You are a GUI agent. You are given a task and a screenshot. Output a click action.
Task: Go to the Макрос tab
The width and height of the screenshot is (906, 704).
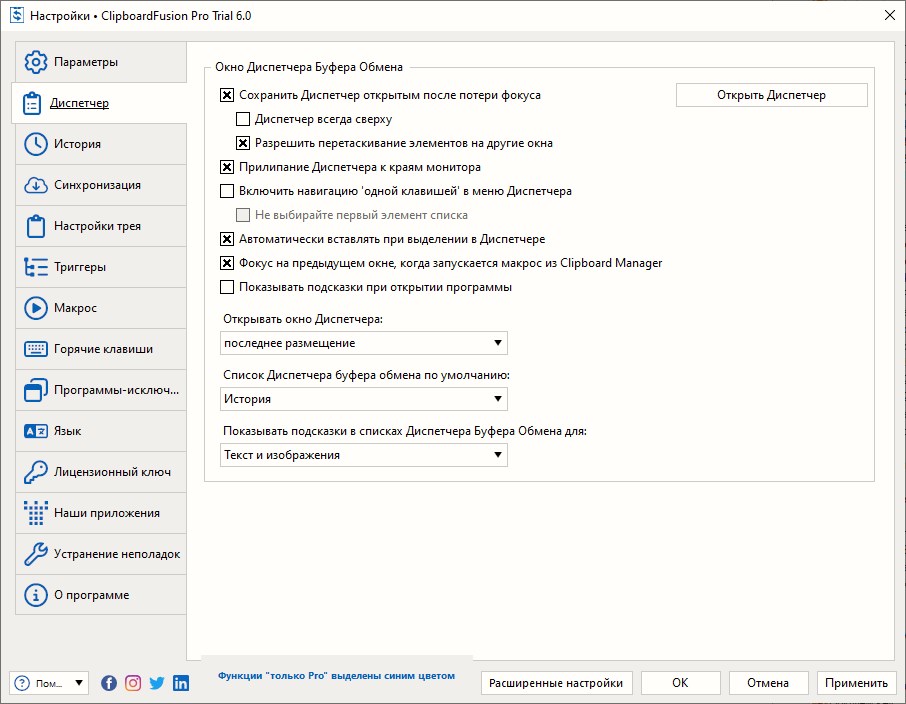101,308
